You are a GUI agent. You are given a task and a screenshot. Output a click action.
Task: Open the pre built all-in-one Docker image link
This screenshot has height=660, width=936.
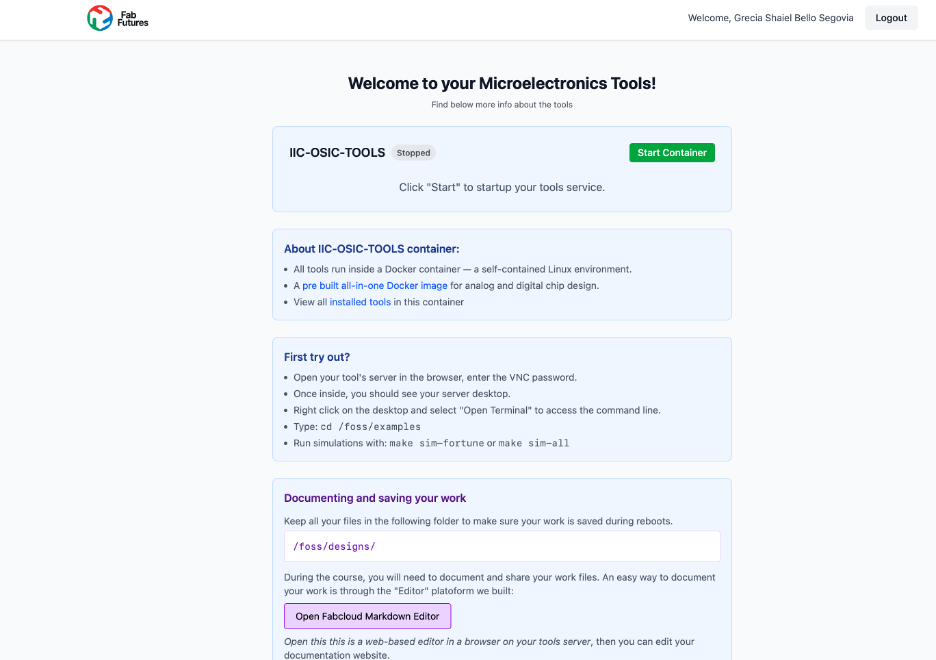375,286
